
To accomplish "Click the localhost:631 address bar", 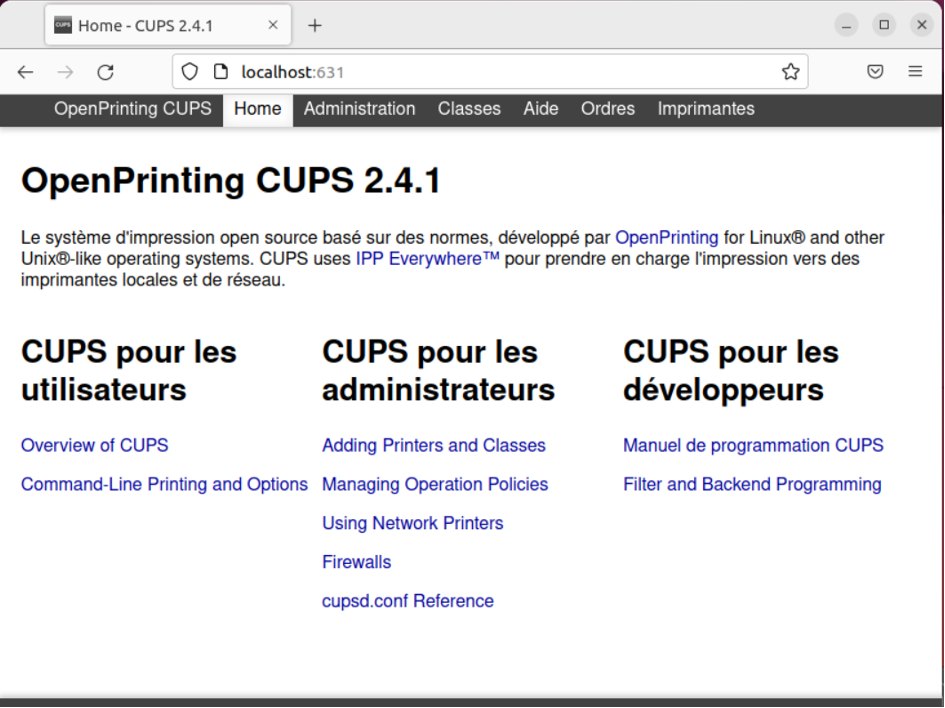I will point(500,72).
